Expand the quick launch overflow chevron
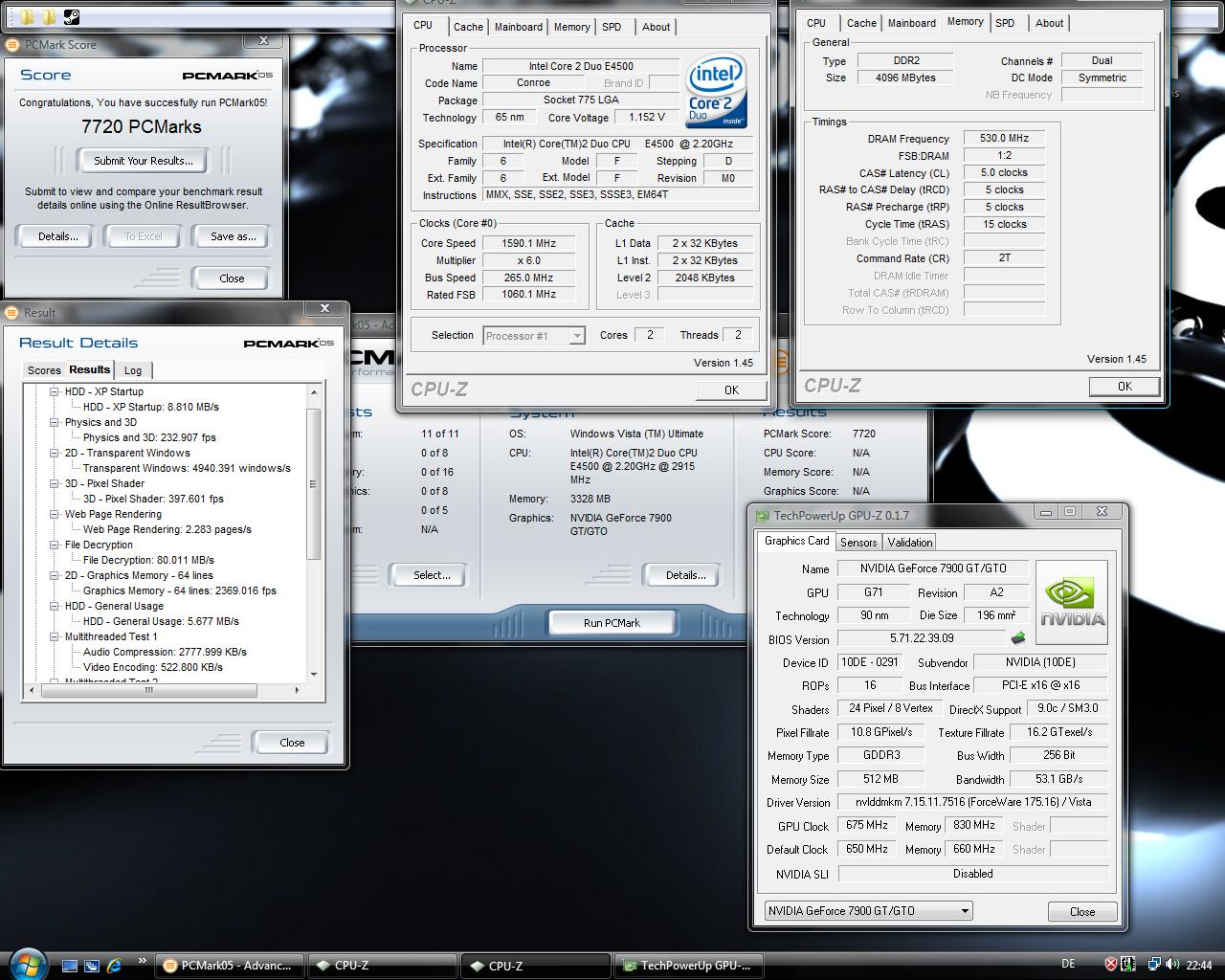Screen dimensions: 1225x980 (143, 961)
